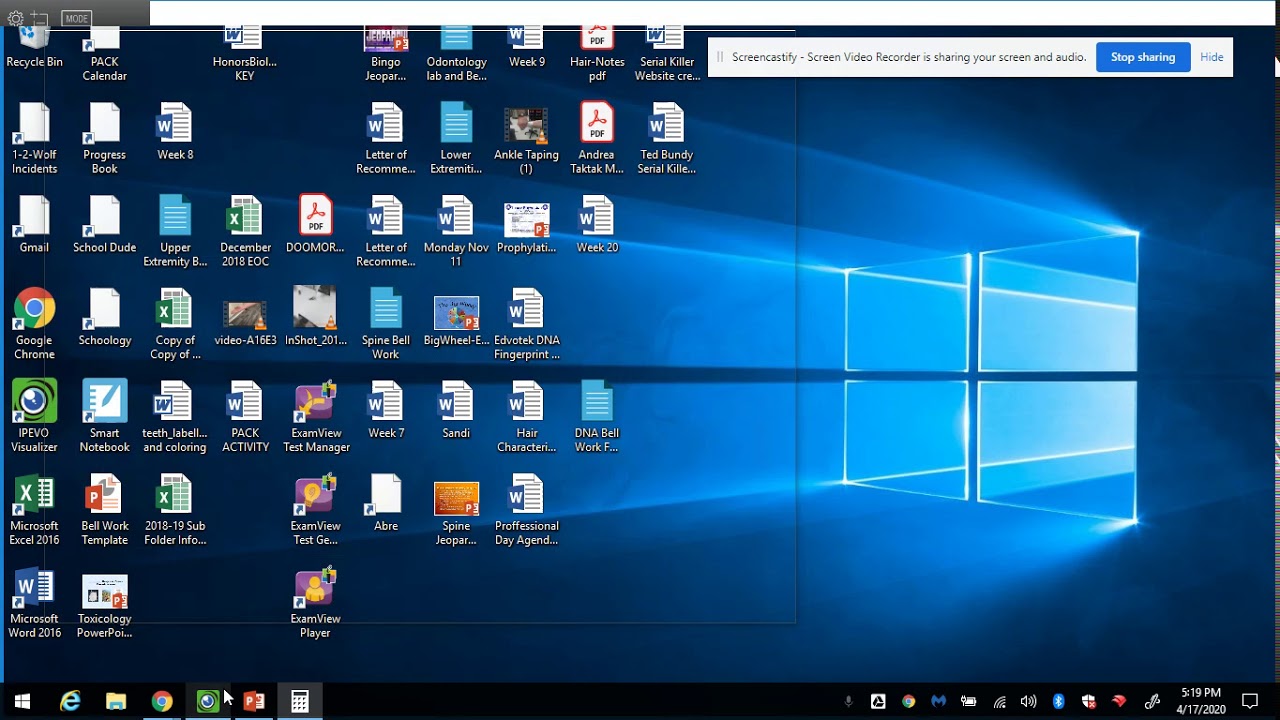This screenshot has height=720, width=1280.
Task: Select the Prophylati... presentation file
Action: point(526,225)
